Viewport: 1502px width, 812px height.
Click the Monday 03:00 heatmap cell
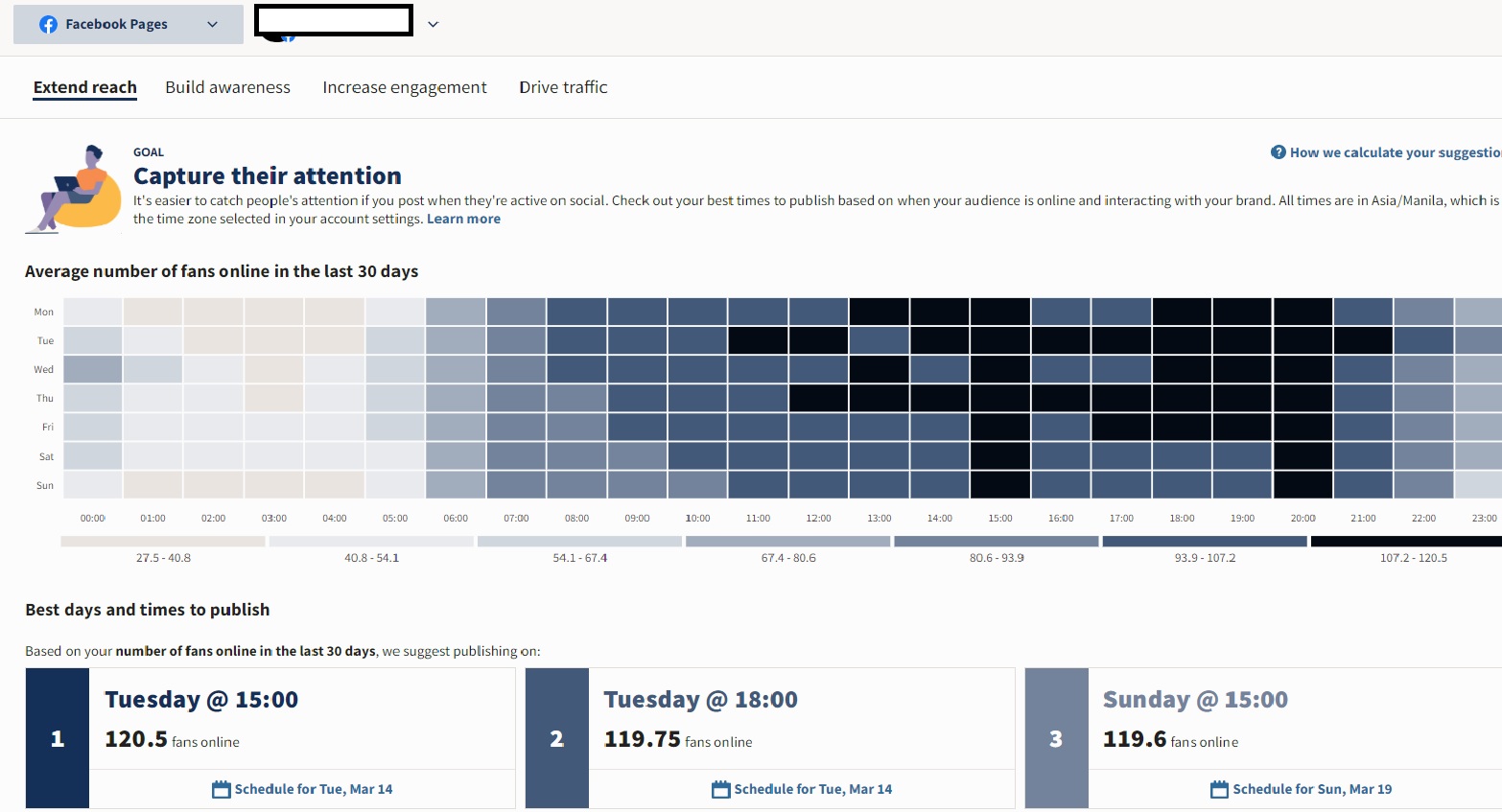274,312
